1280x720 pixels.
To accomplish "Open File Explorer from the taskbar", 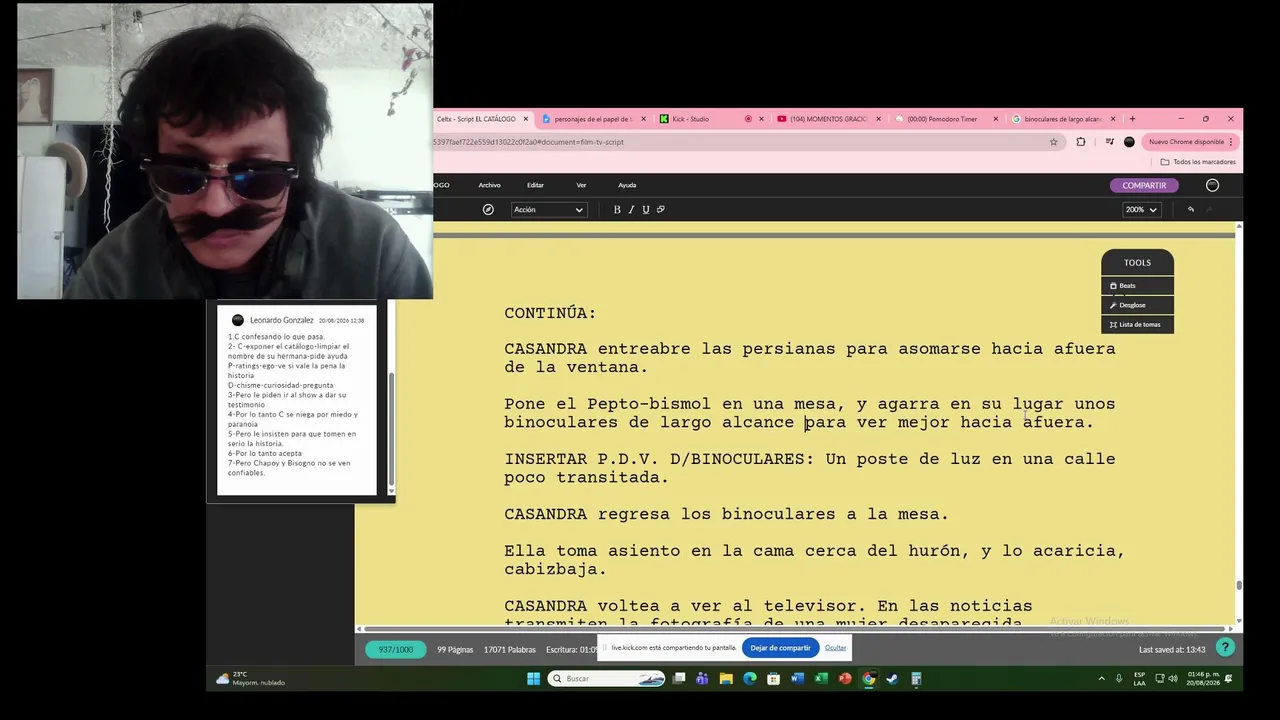I will pos(726,679).
